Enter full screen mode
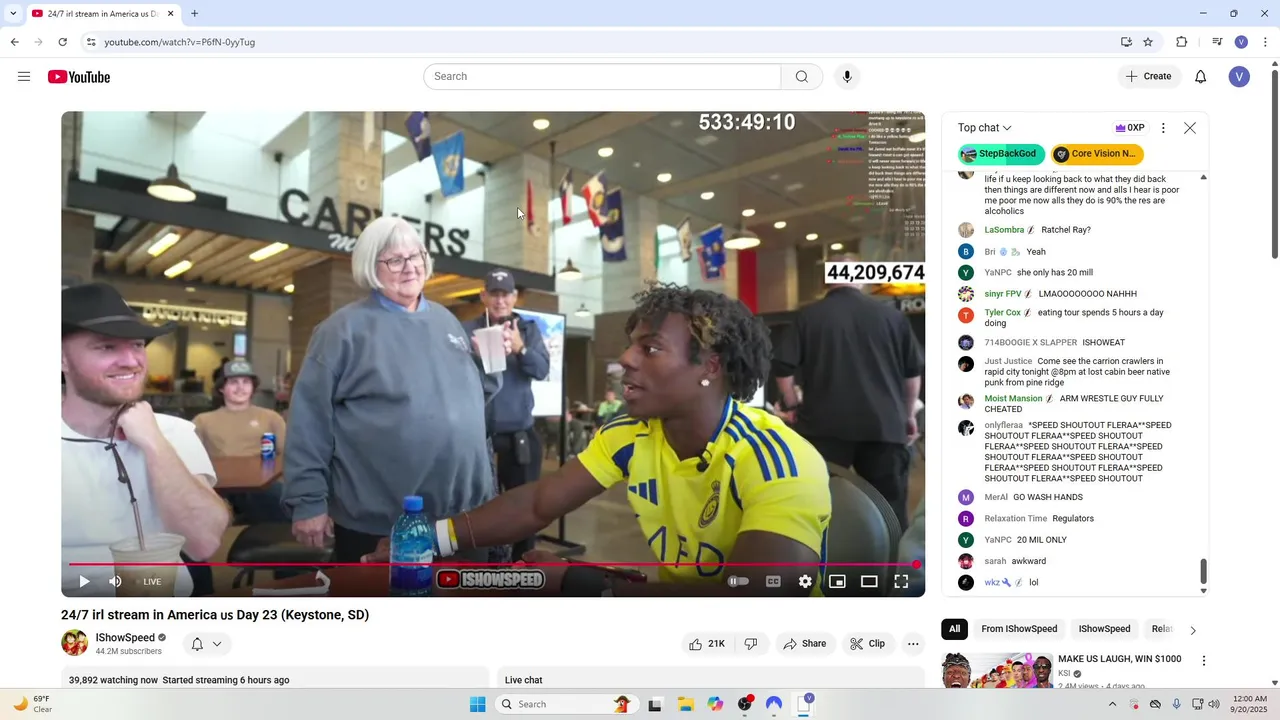The image size is (1280, 720). 901,581
